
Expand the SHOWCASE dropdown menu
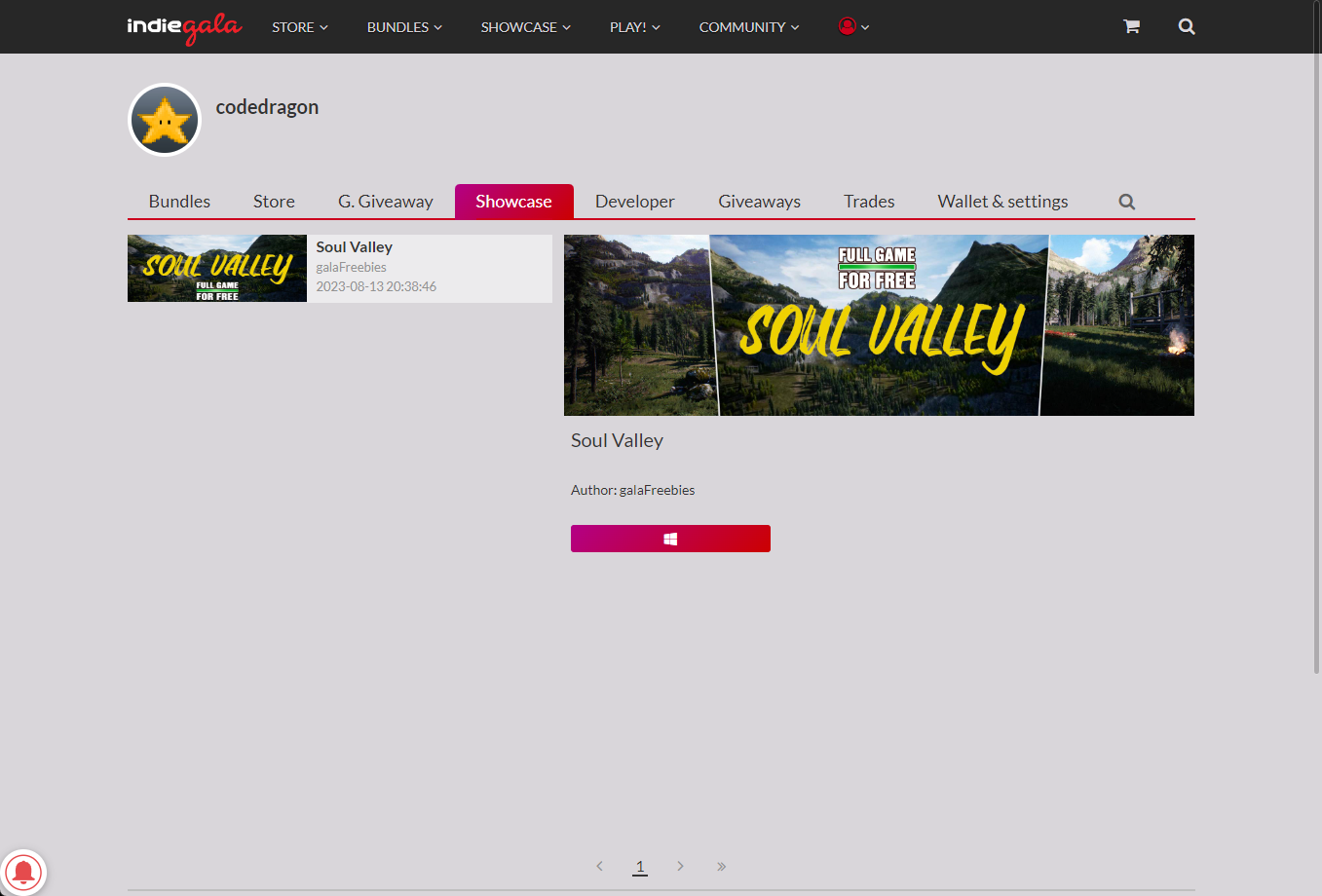tap(526, 27)
